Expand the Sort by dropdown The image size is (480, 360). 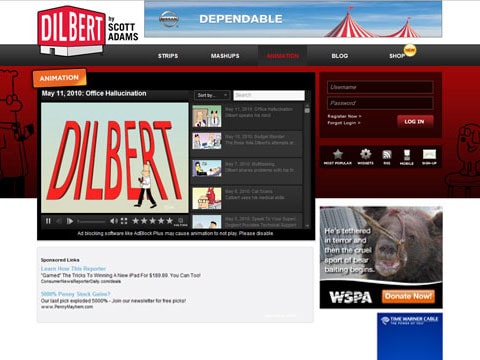(x=212, y=95)
